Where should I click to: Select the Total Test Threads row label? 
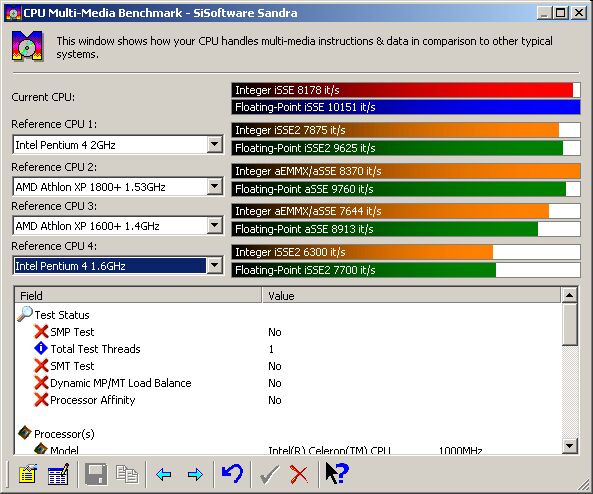pyautogui.click(x=95, y=349)
